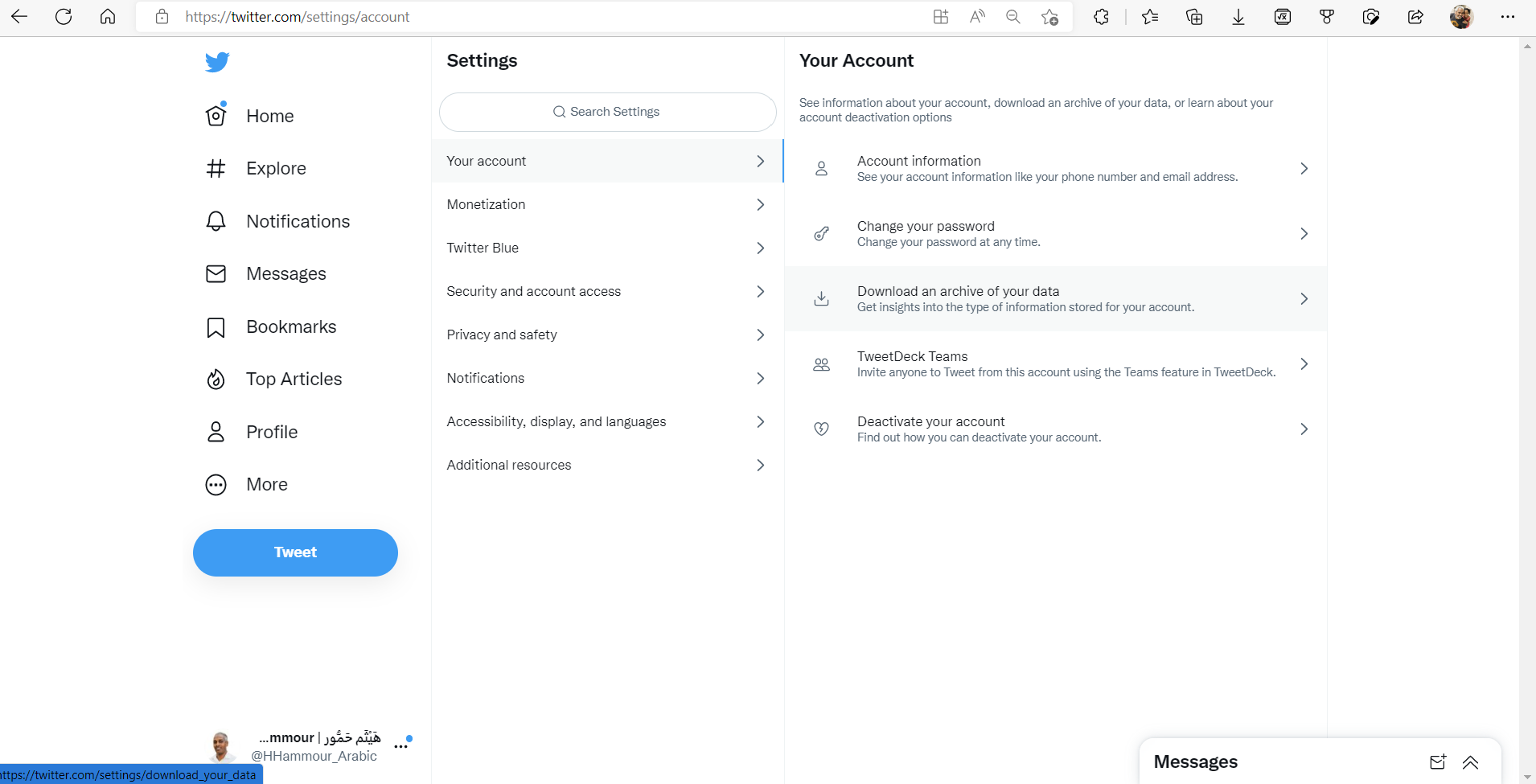This screenshot has height=784, width=1536.
Task: Open browser extensions puzzle icon
Action: 1101,17
